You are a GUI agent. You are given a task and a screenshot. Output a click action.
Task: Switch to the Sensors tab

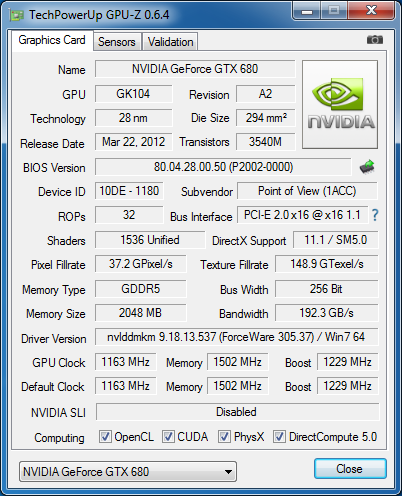[117, 42]
